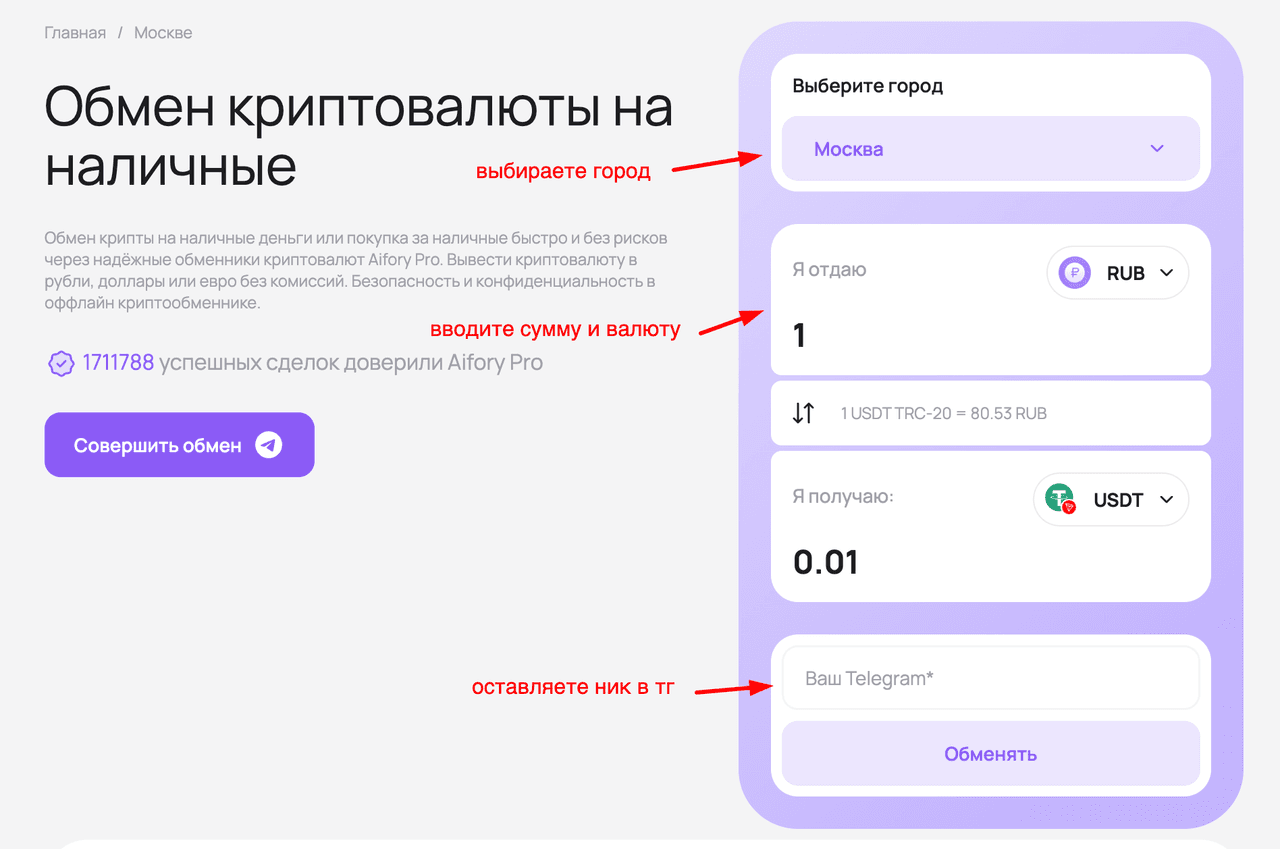Click the 1711788 deals counter text

tap(118, 362)
